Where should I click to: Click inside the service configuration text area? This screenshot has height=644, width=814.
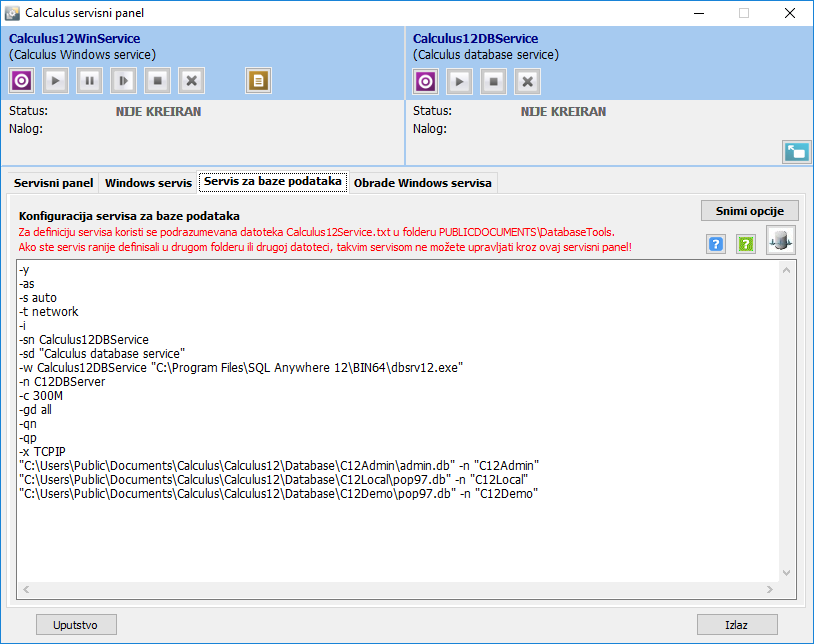400,540
